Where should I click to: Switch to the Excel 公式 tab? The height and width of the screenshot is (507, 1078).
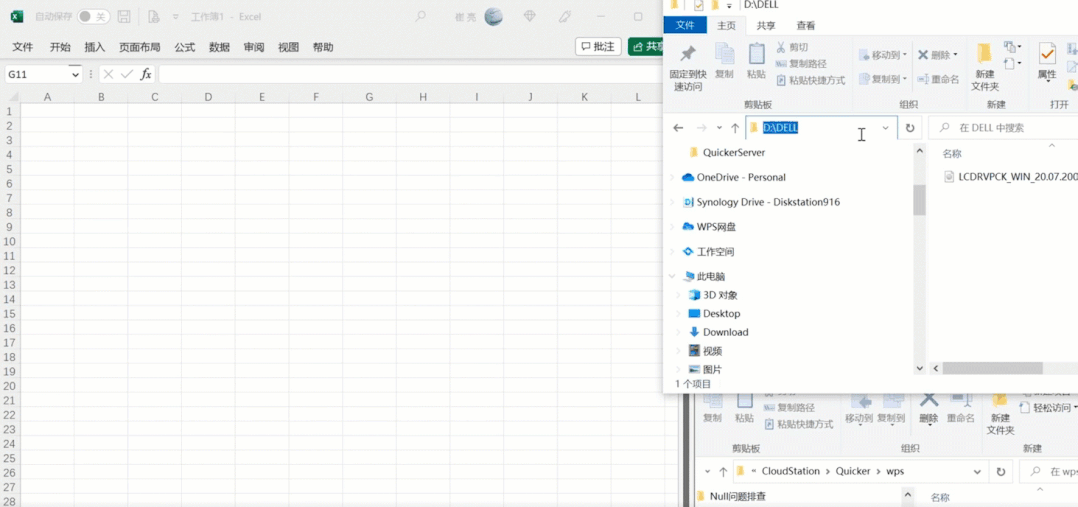point(184,47)
